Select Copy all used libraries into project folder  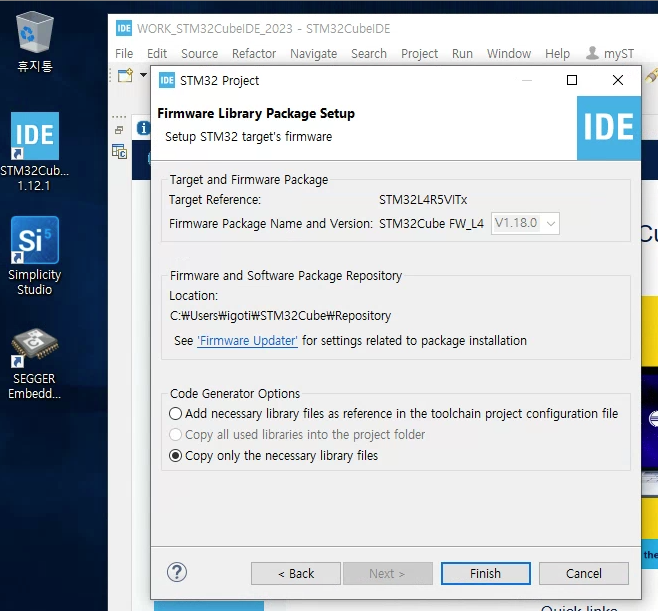297,435
